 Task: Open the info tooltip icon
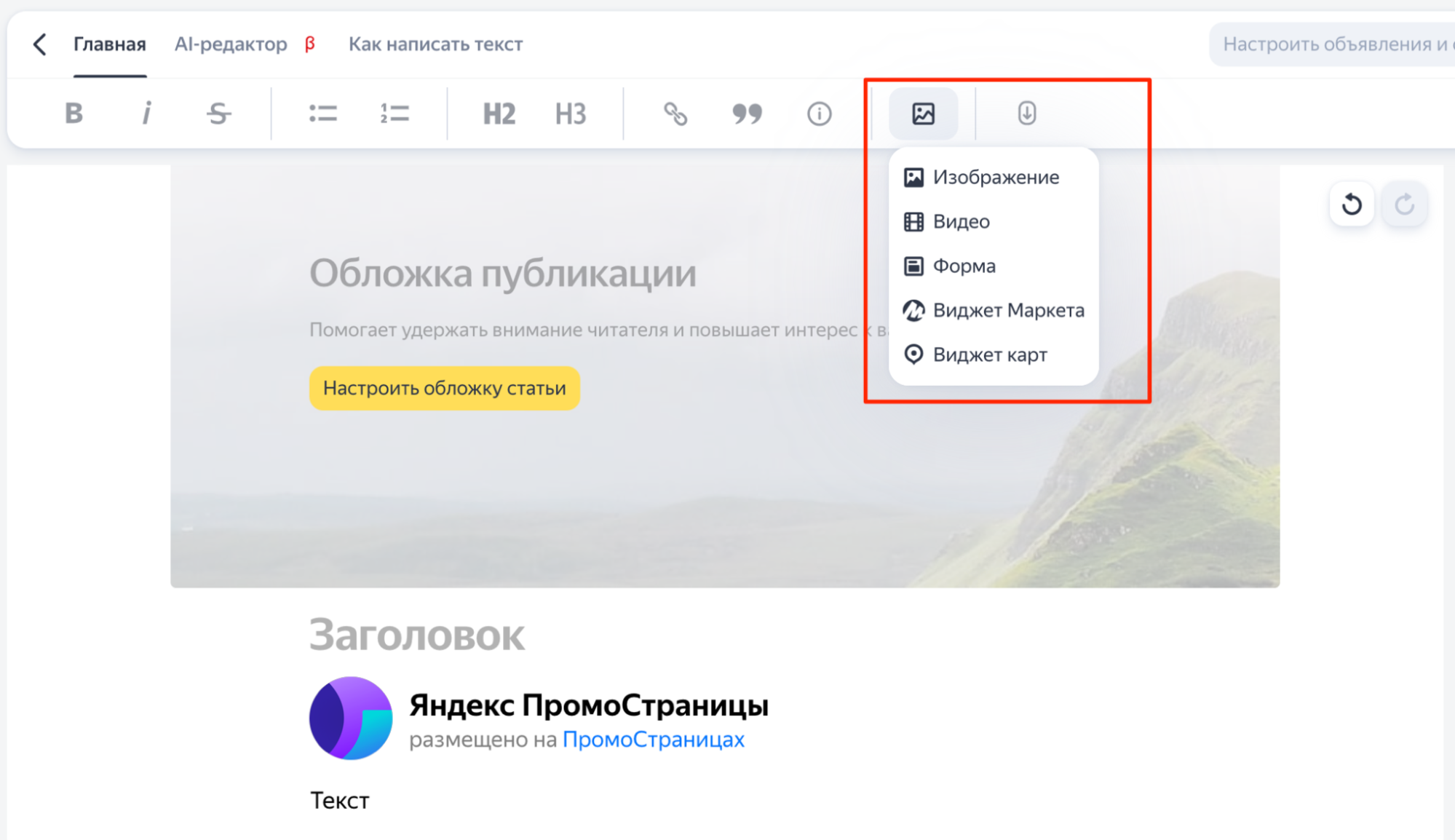coord(818,114)
